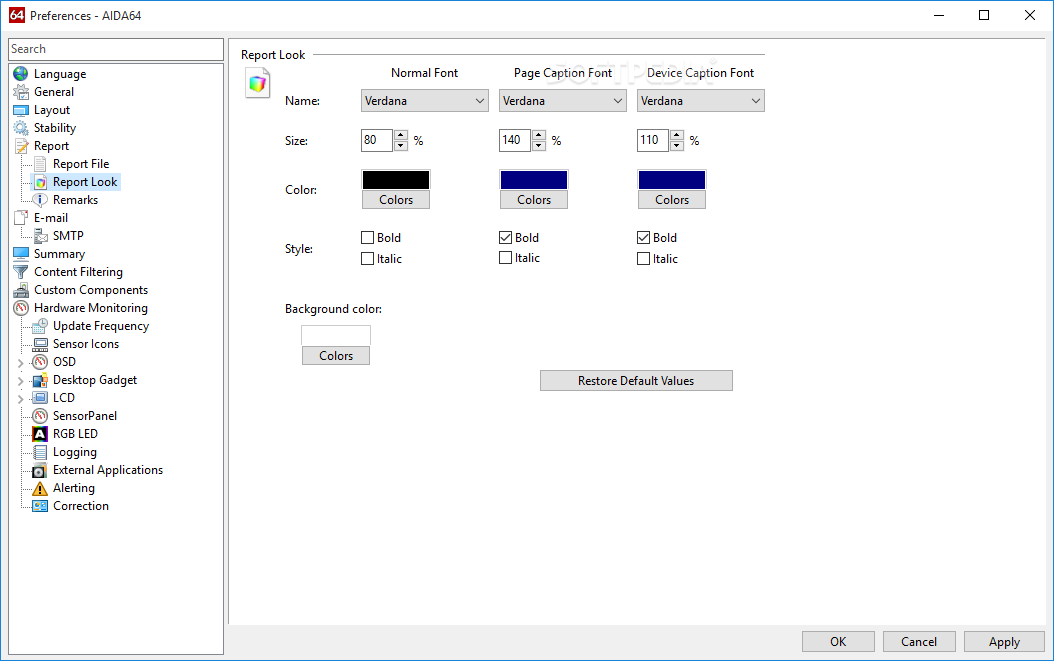The height and width of the screenshot is (661, 1054).
Task: Click Colors button under Page Caption Font
Action: click(534, 200)
